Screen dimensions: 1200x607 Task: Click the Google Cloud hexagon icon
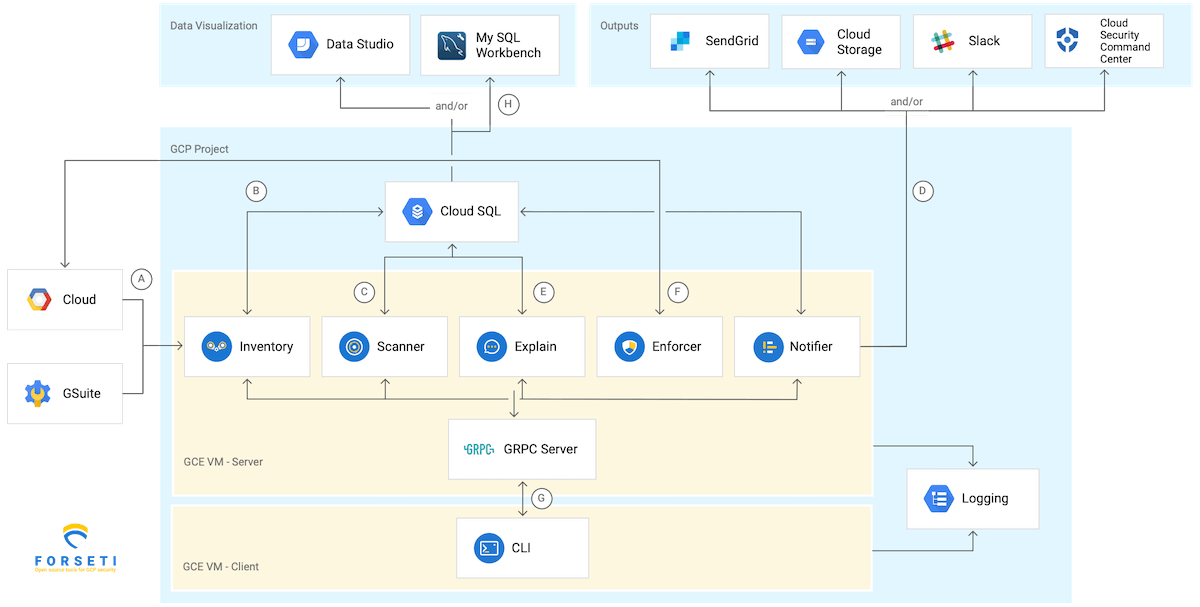39,299
